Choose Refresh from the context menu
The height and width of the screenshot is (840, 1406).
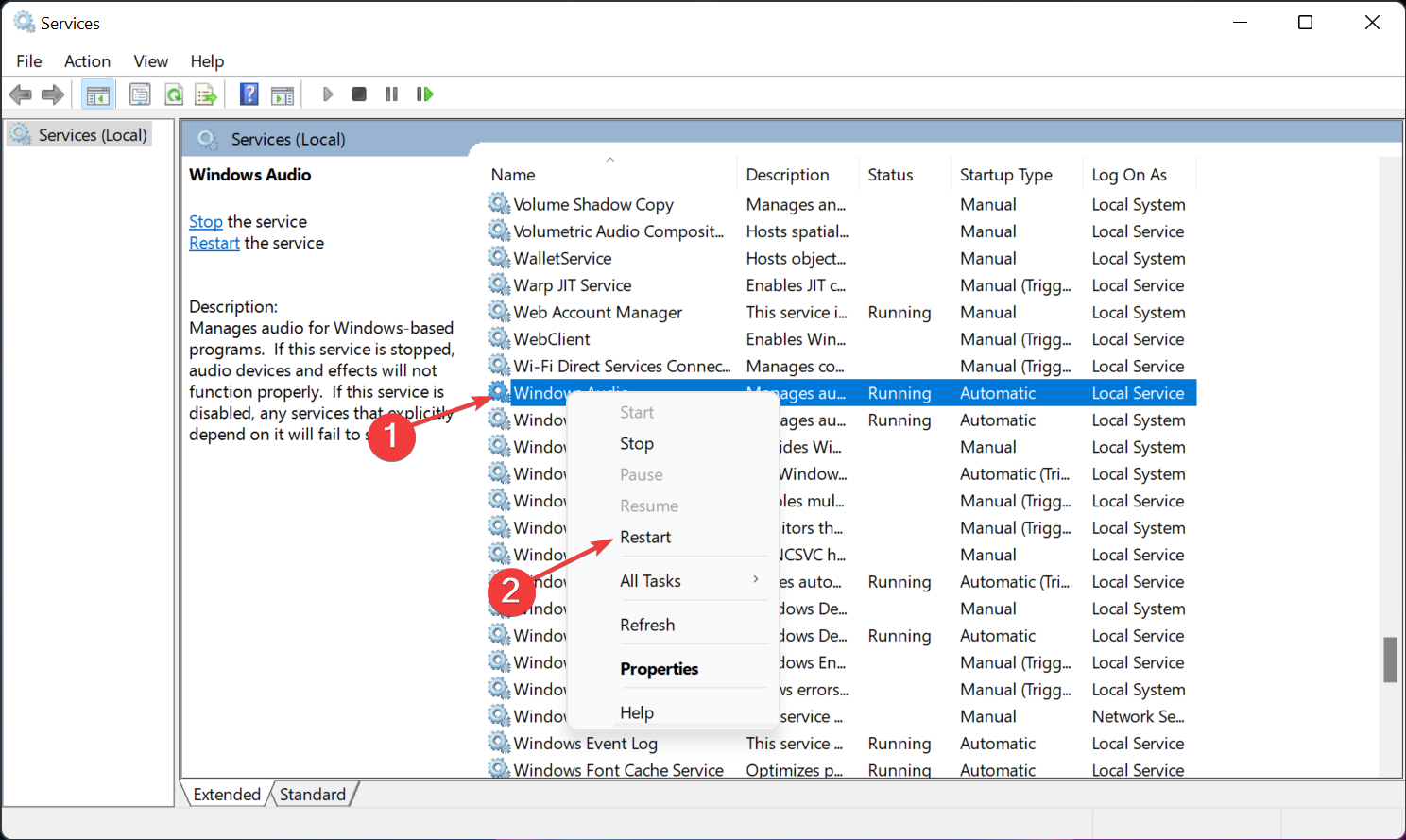pyautogui.click(x=671, y=625)
